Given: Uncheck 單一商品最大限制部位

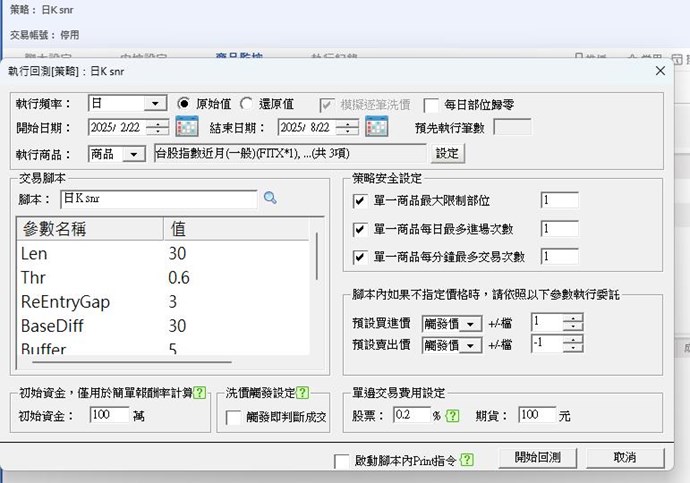Looking at the screenshot, I should (360, 201).
